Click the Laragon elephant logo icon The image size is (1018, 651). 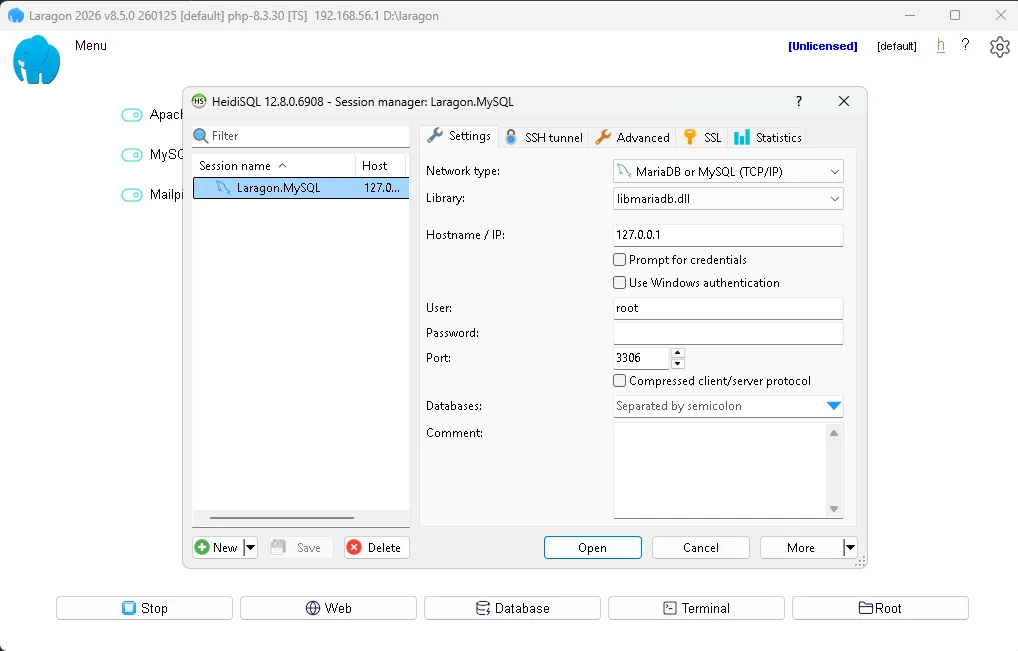pyautogui.click(x=37, y=60)
